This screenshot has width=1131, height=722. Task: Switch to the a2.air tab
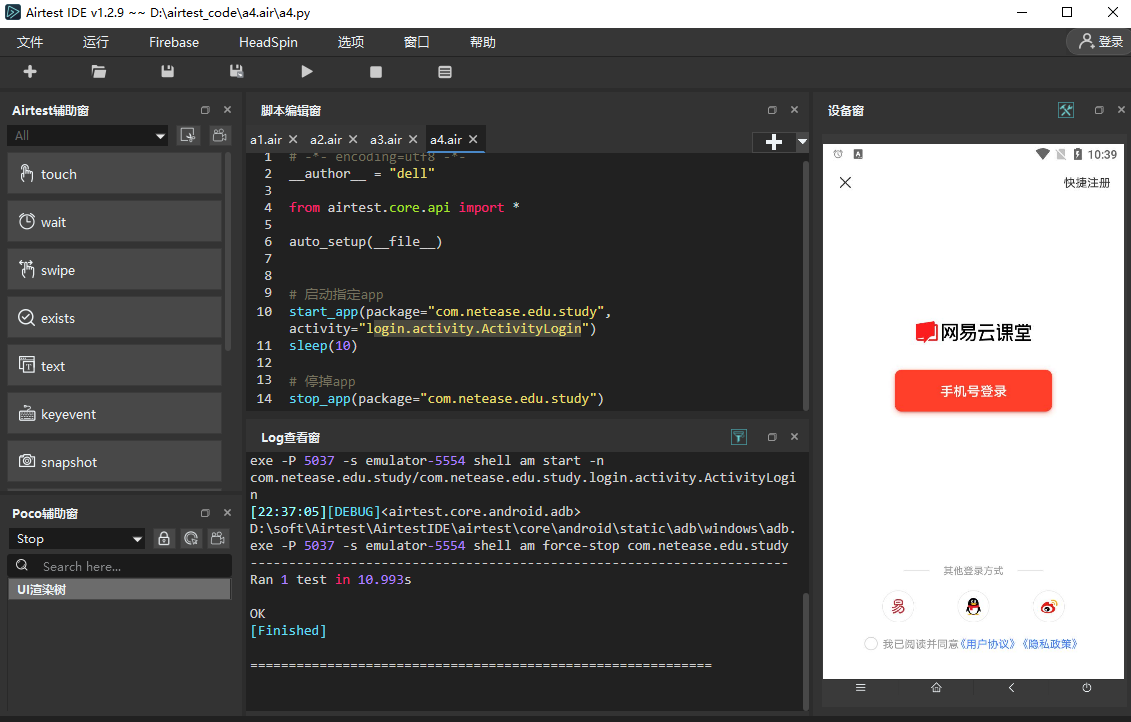click(x=325, y=139)
